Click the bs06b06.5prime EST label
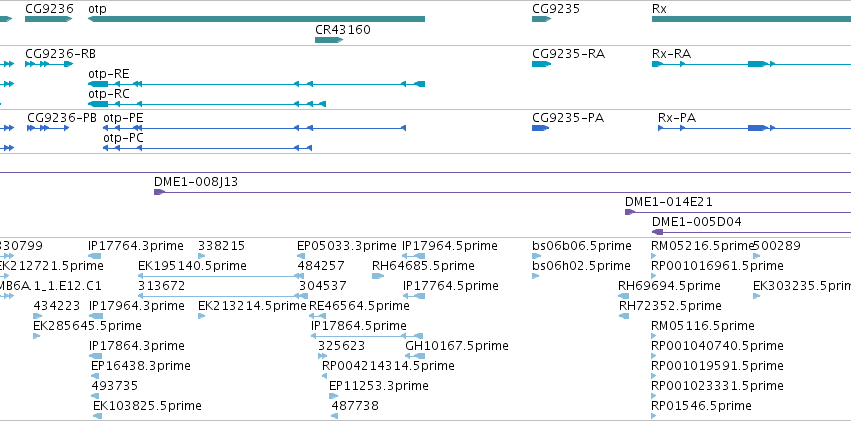The image size is (851, 421). point(582,246)
